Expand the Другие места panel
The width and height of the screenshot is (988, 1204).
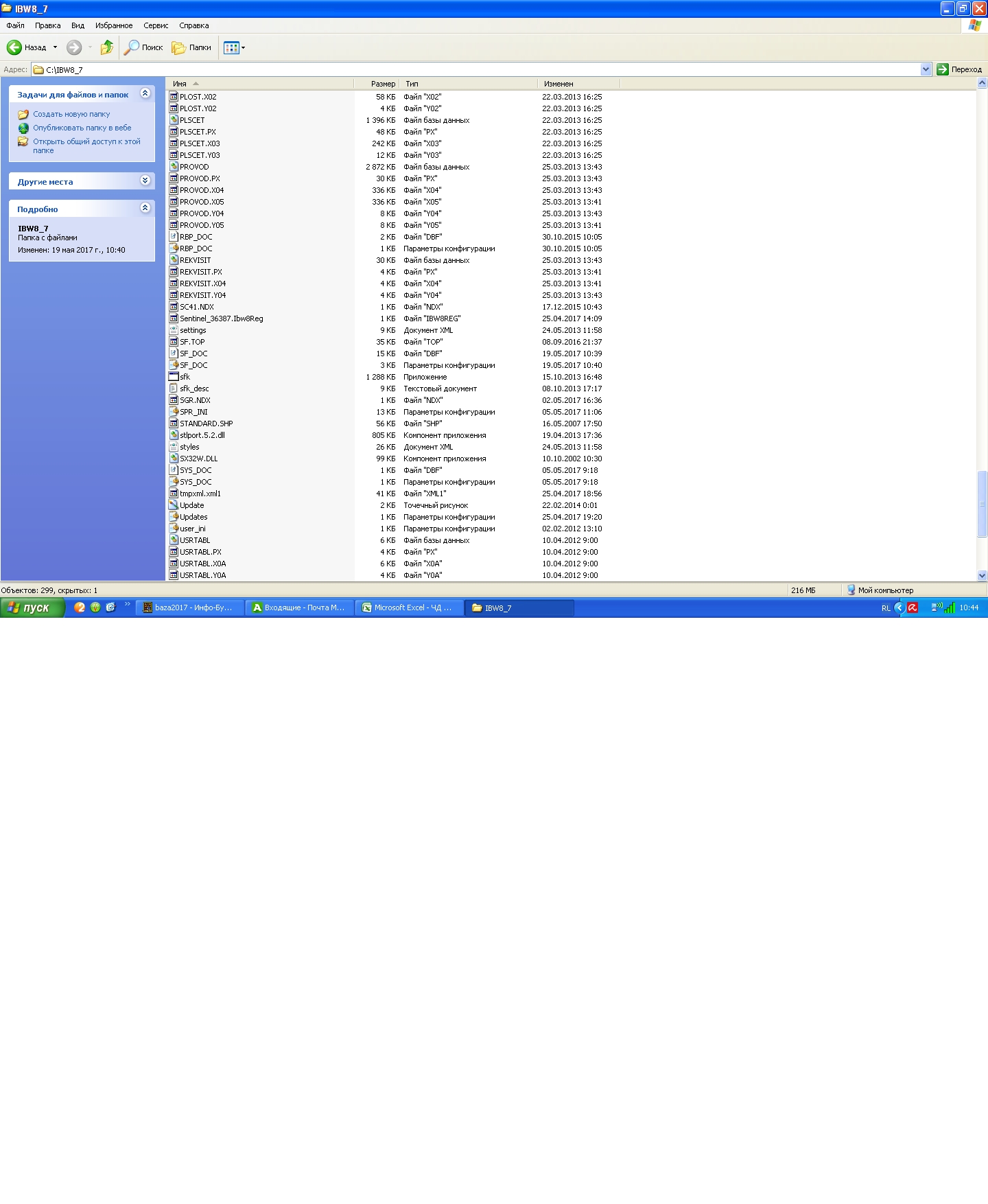tap(145, 181)
